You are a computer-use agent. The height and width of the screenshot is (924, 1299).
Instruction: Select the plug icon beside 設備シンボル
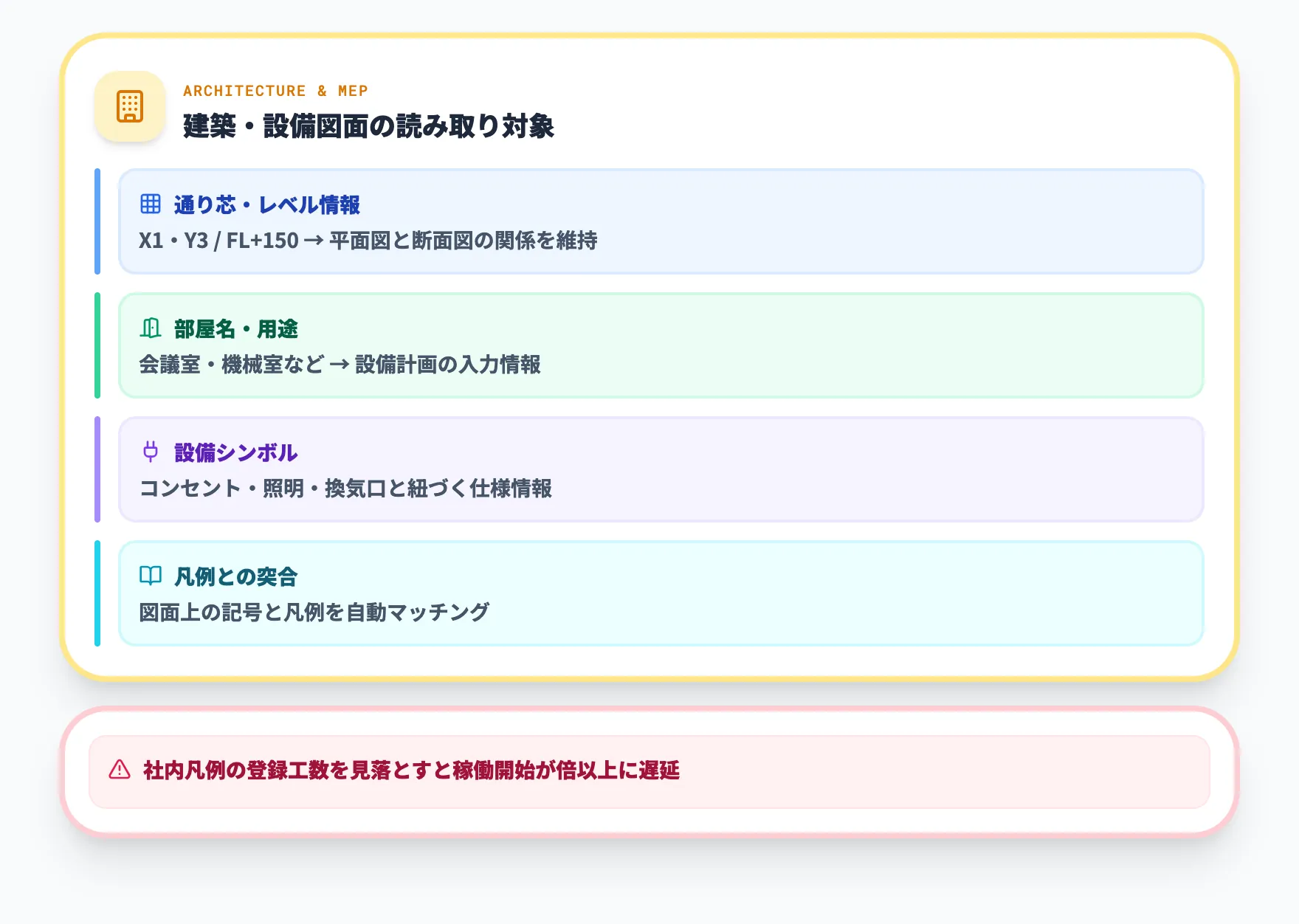[151, 453]
